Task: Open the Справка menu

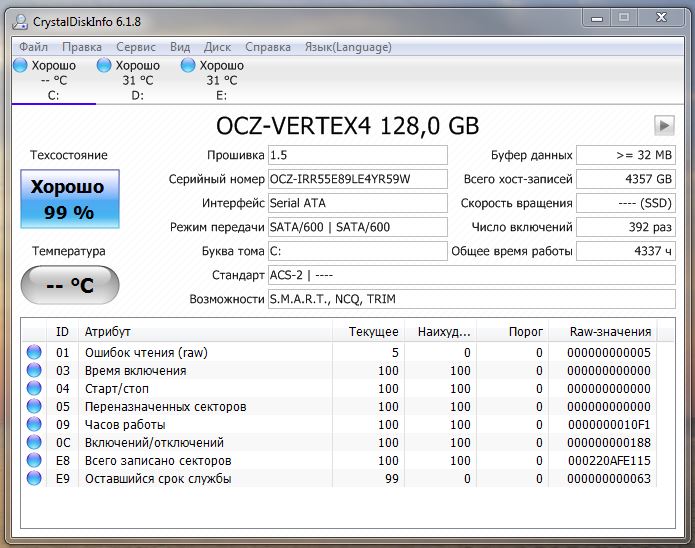Action: [x=268, y=47]
